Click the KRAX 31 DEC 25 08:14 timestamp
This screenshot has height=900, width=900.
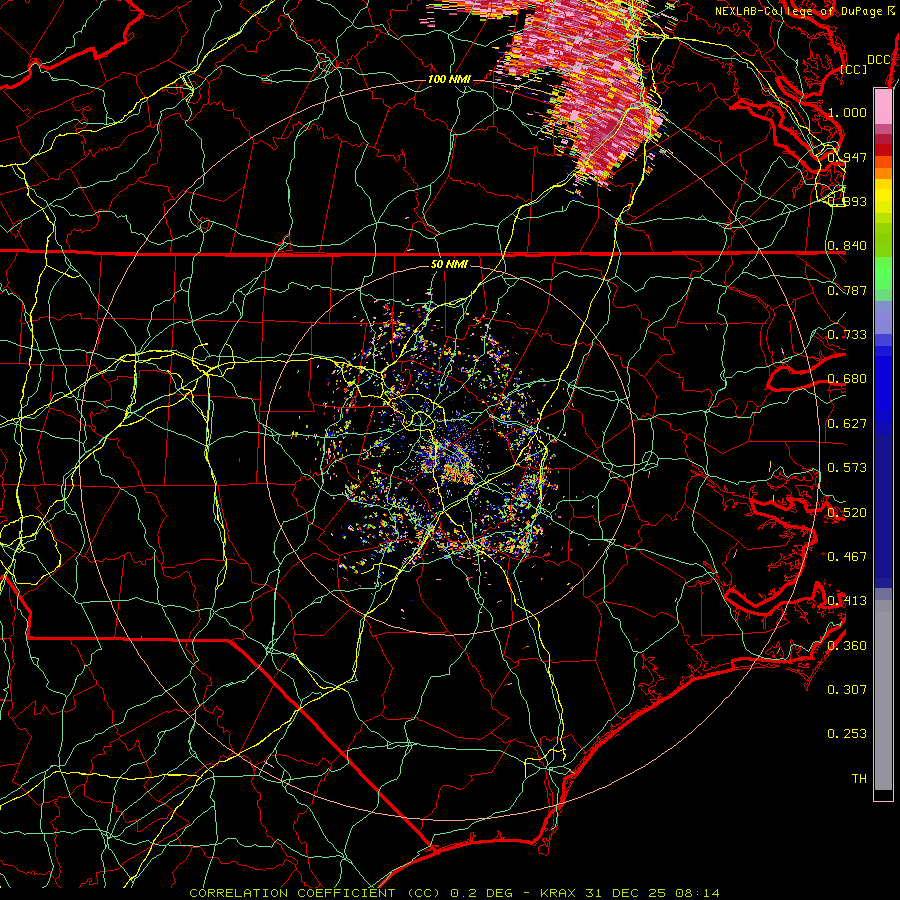click(630, 893)
